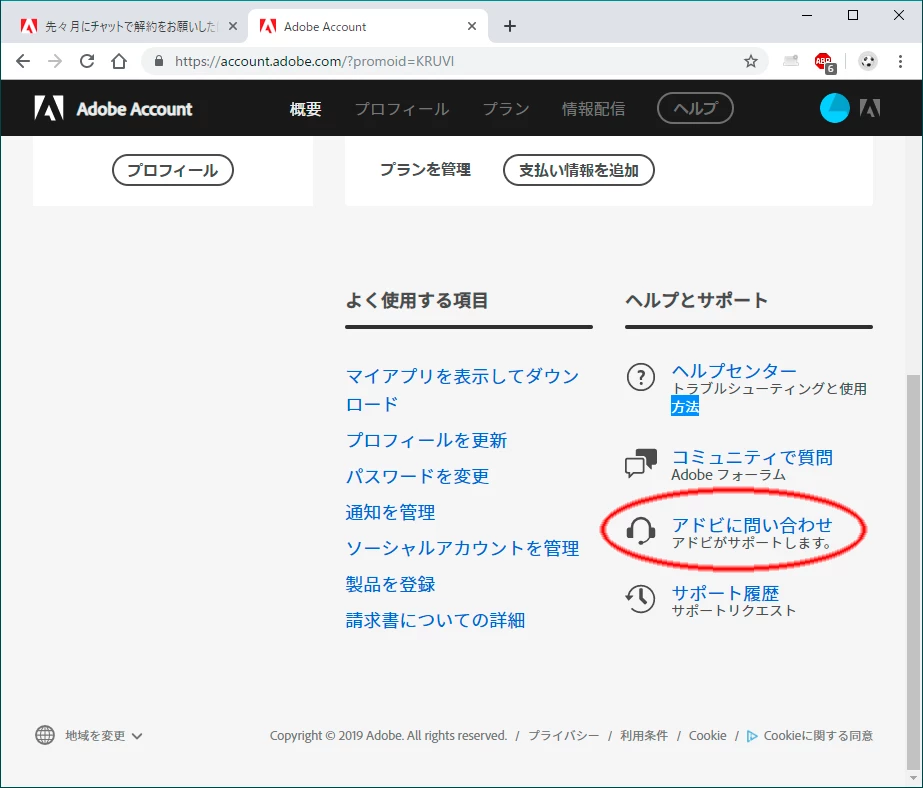Open the Chrome three-dot menu

[900, 61]
